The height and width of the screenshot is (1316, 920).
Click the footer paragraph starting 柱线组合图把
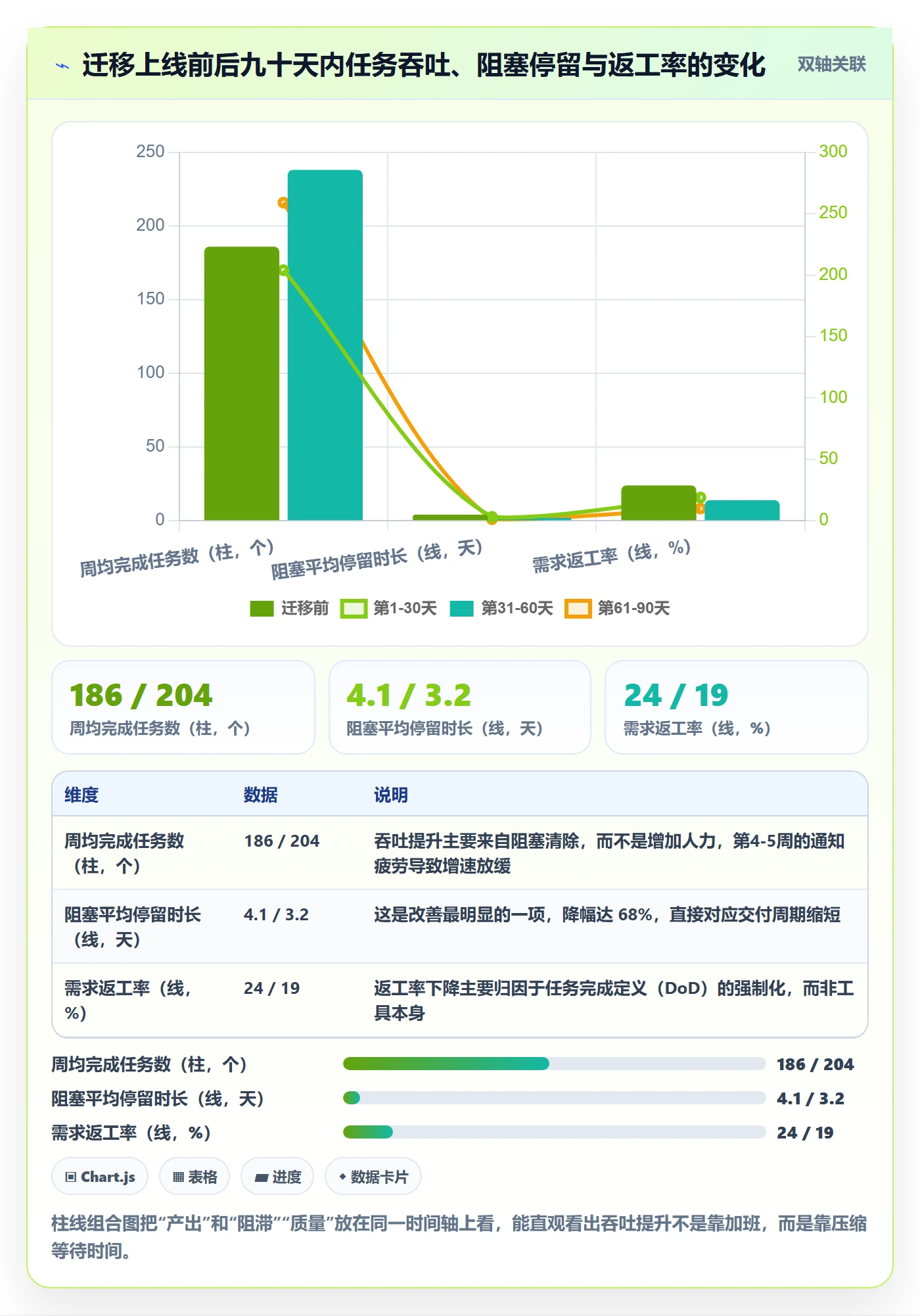pyautogui.click(x=459, y=1237)
